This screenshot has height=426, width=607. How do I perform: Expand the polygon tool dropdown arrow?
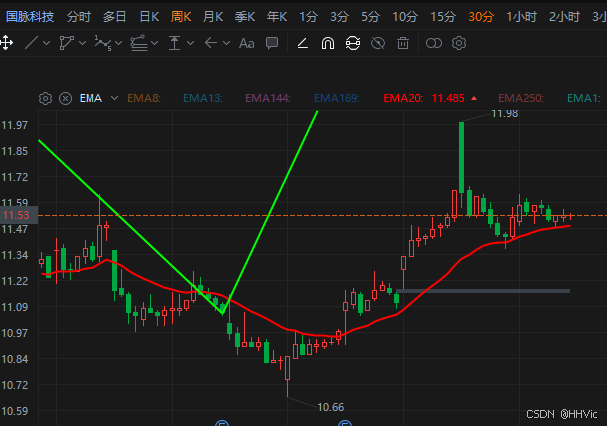click(82, 43)
